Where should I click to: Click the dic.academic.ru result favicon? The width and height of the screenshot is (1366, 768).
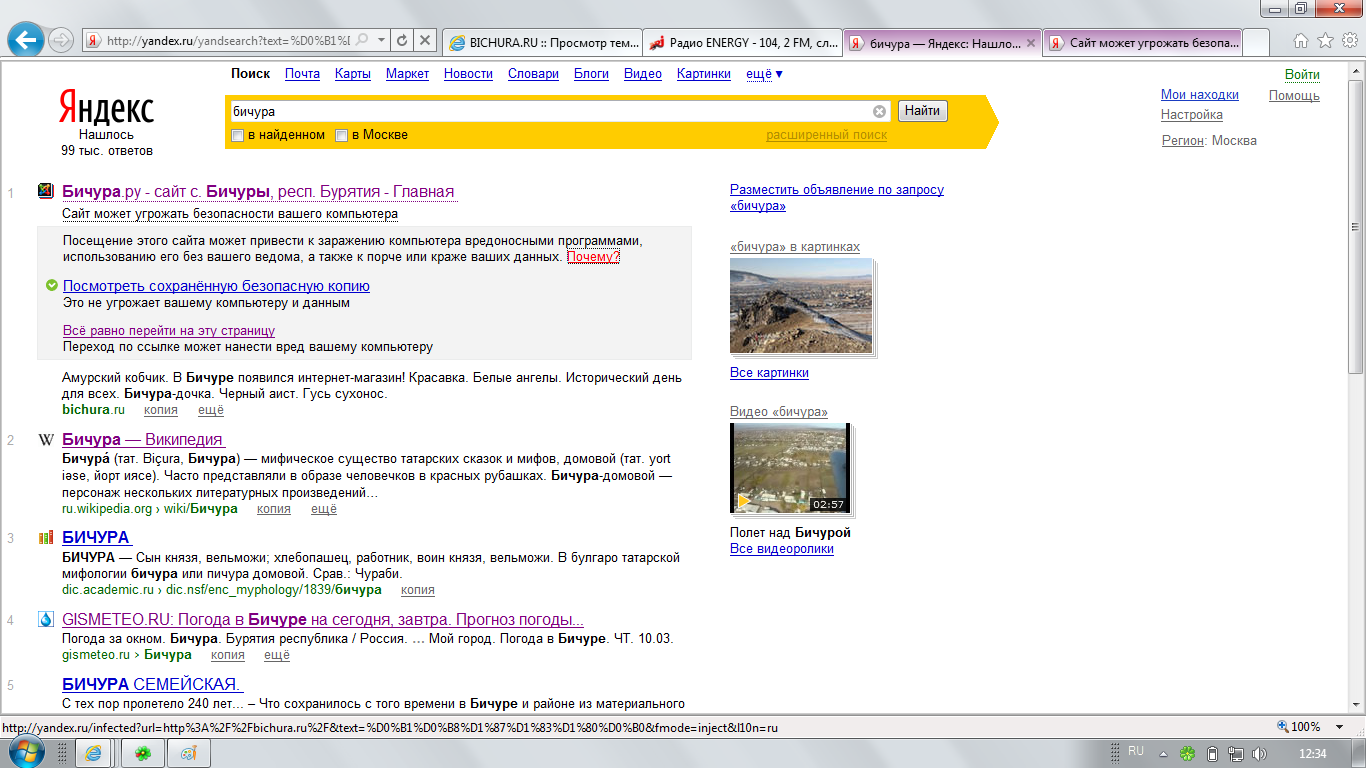pyautogui.click(x=45, y=538)
